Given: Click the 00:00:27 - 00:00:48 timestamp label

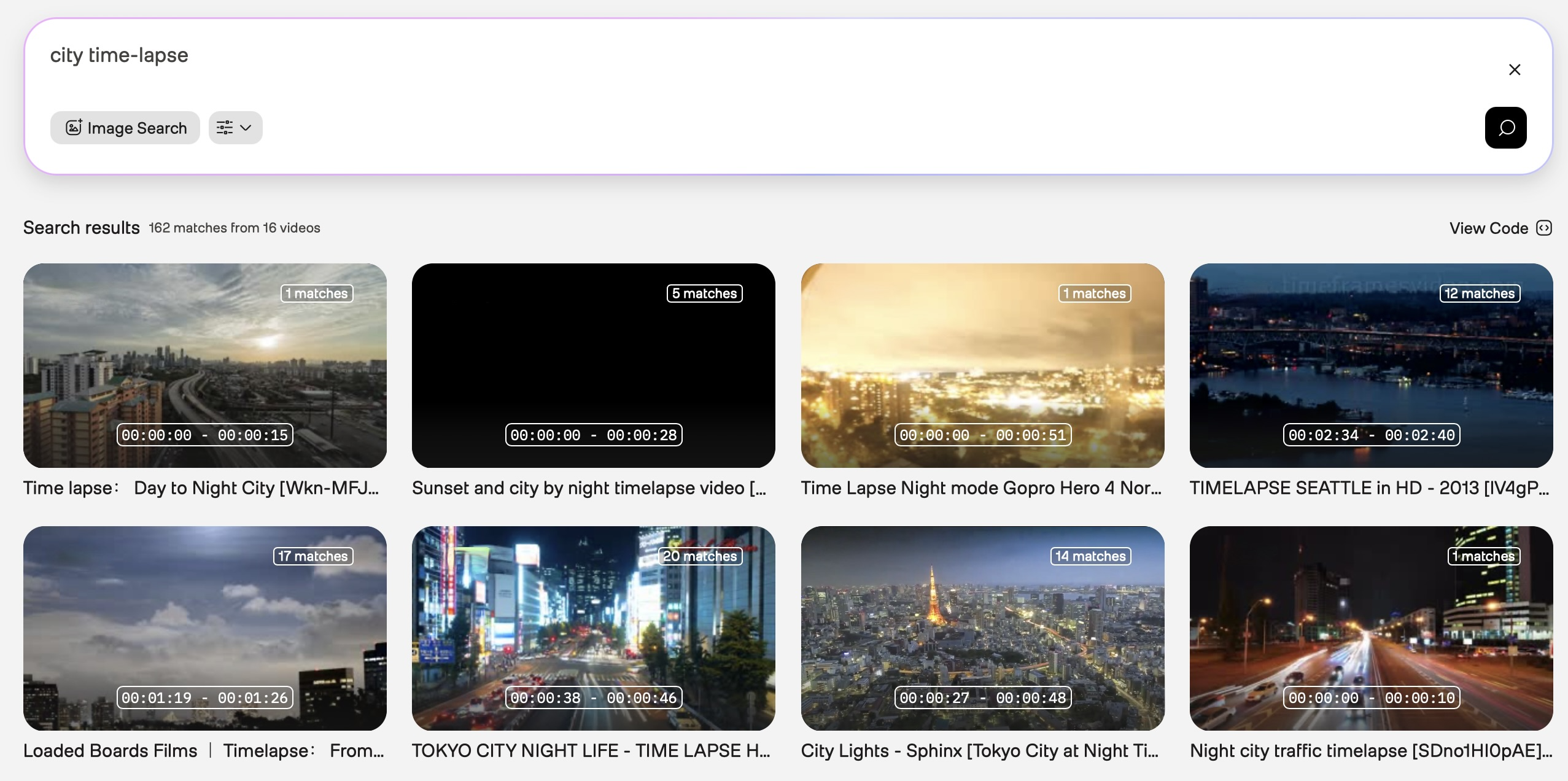Looking at the screenshot, I should [982, 698].
